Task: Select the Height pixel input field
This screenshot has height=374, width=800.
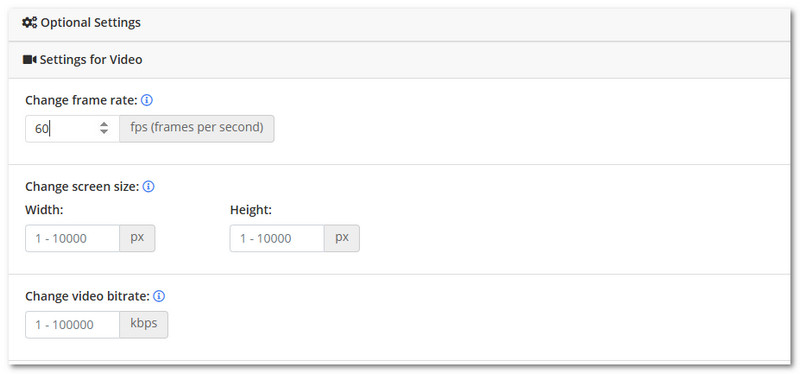Action: tap(277, 238)
